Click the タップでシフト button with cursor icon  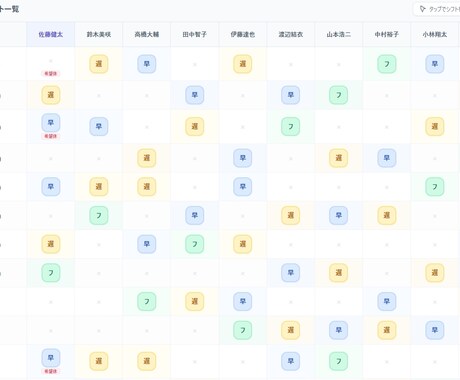[437, 9]
